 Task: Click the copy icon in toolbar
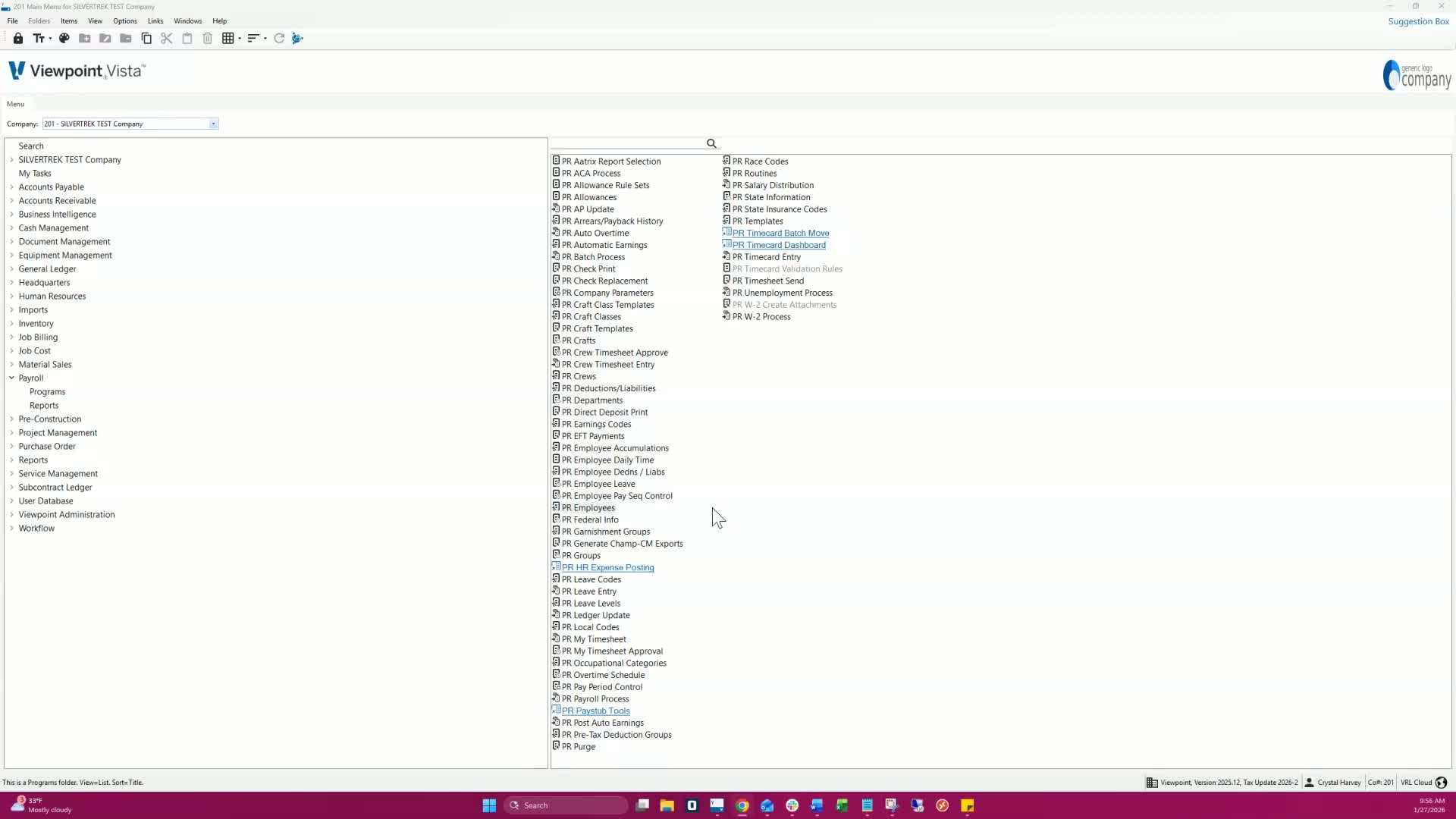point(146,38)
